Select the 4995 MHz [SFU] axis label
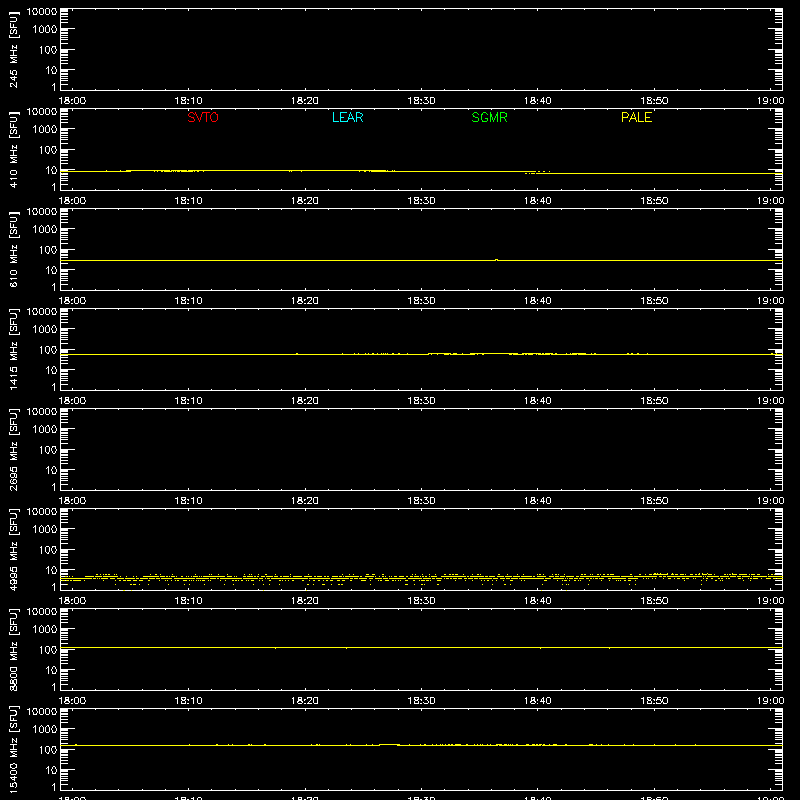 (13, 549)
